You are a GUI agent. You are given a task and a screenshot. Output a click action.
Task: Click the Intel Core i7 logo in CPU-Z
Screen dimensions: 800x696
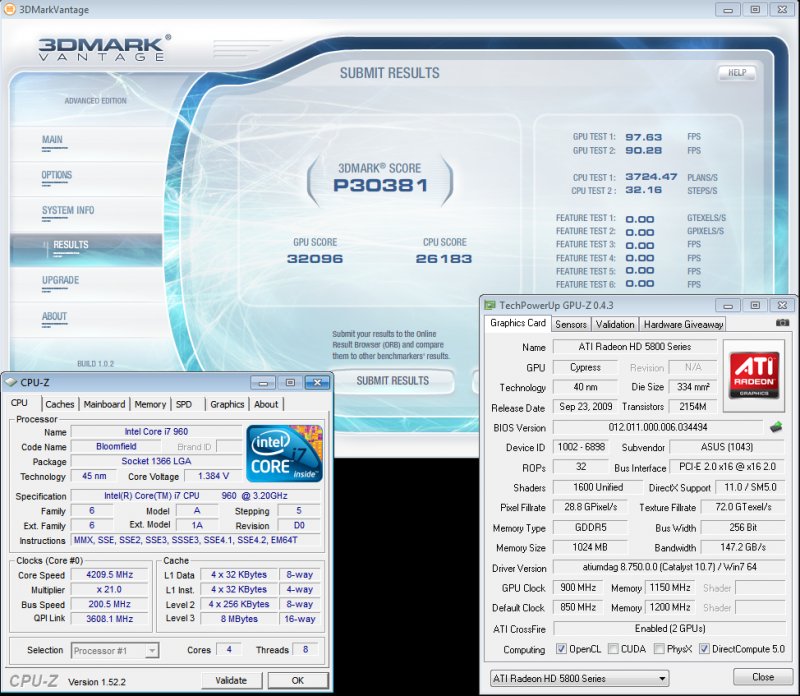(x=284, y=454)
